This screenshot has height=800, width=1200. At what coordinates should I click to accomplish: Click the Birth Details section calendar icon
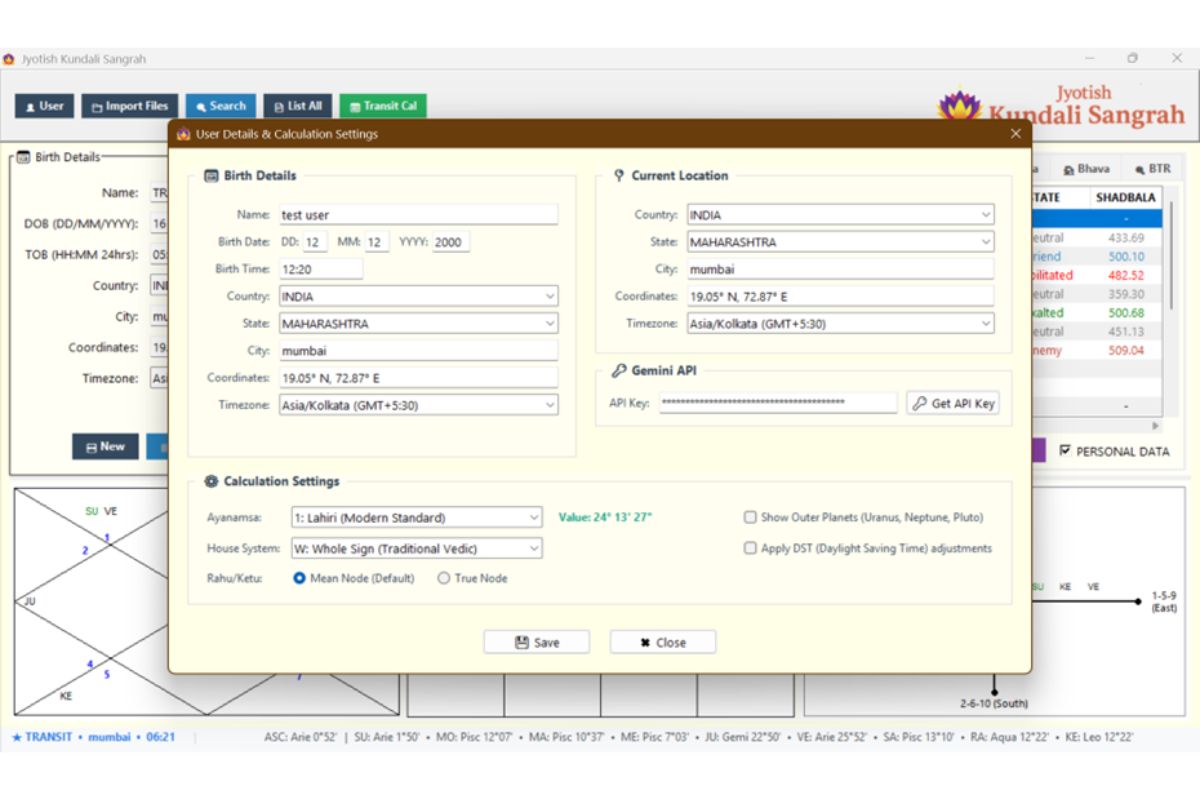pos(211,175)
